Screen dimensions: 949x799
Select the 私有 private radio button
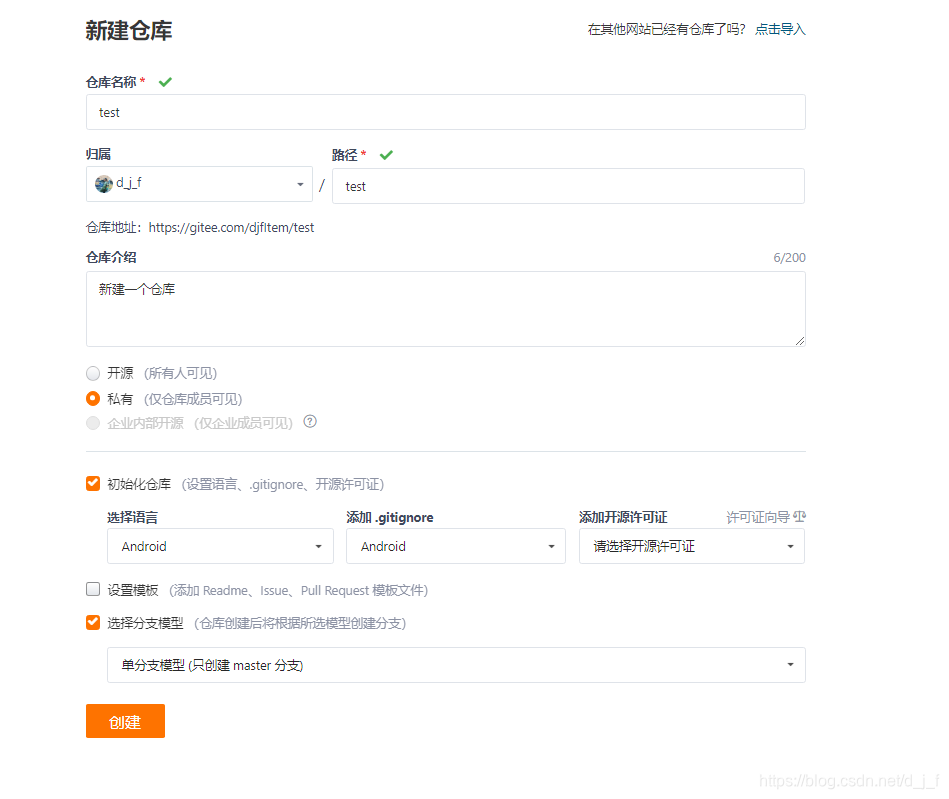93,398
